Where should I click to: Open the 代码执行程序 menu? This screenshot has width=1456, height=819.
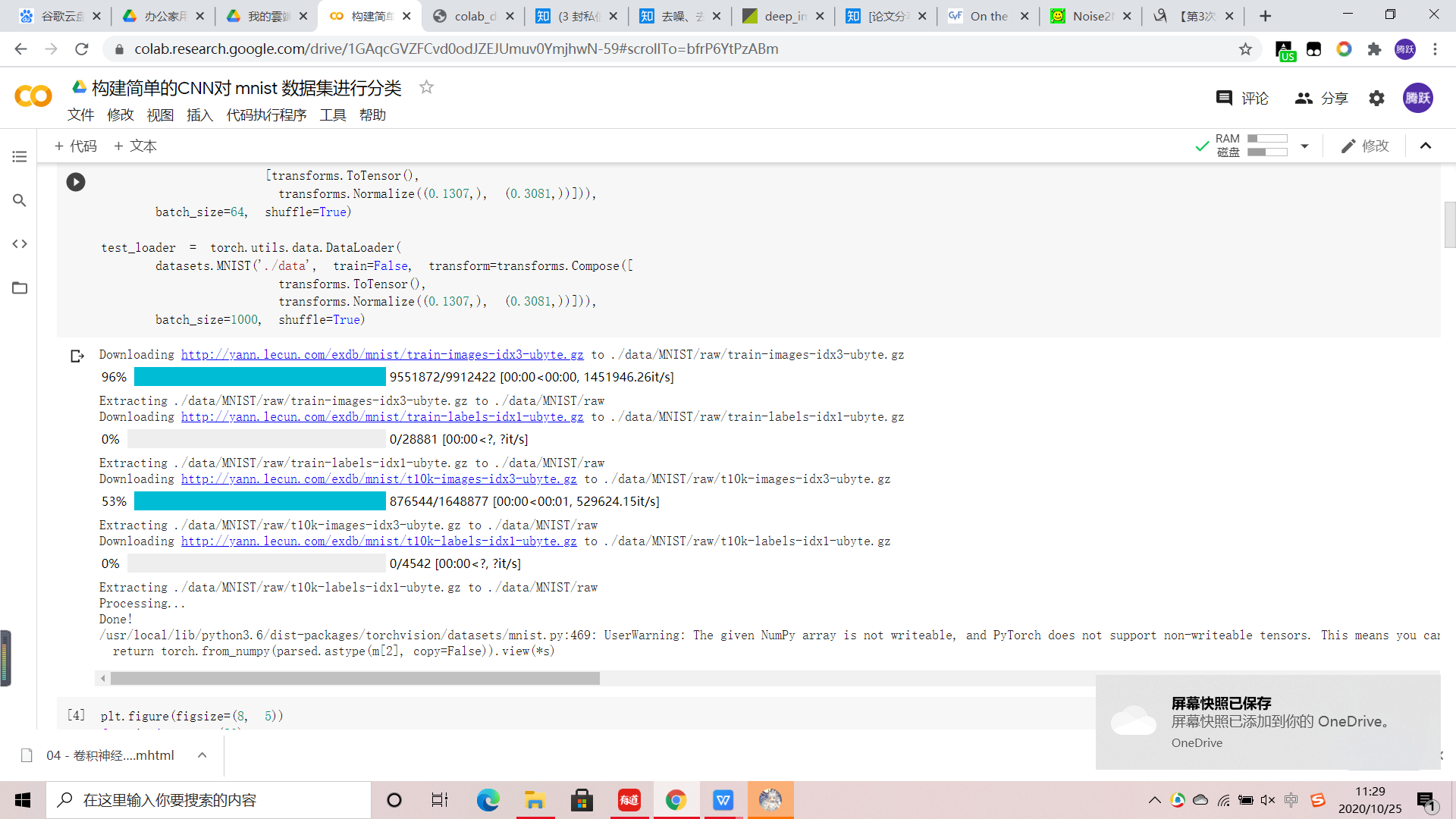(266, 115)
